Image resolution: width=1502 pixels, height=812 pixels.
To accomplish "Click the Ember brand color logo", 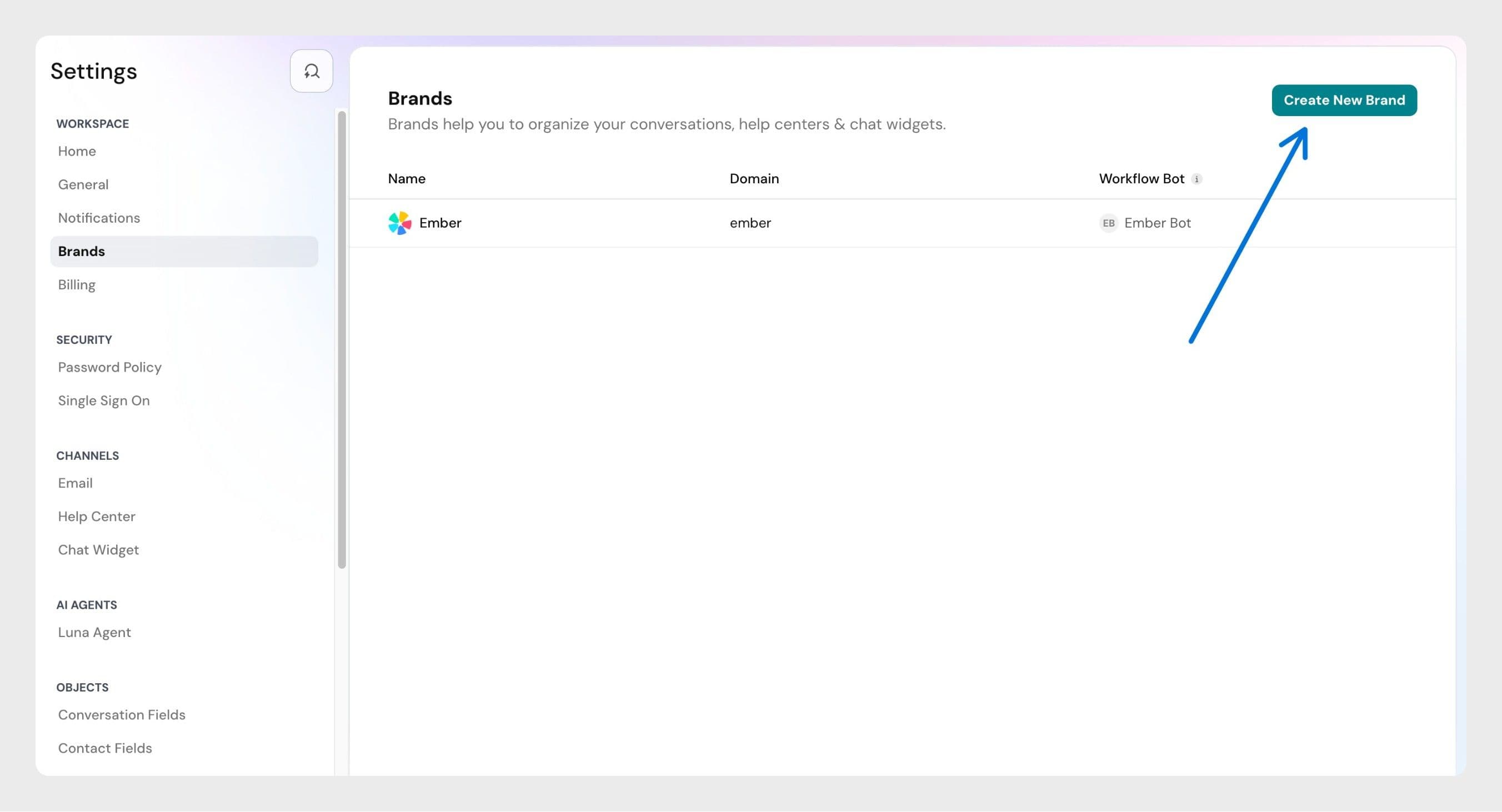I will click(399, 223).
